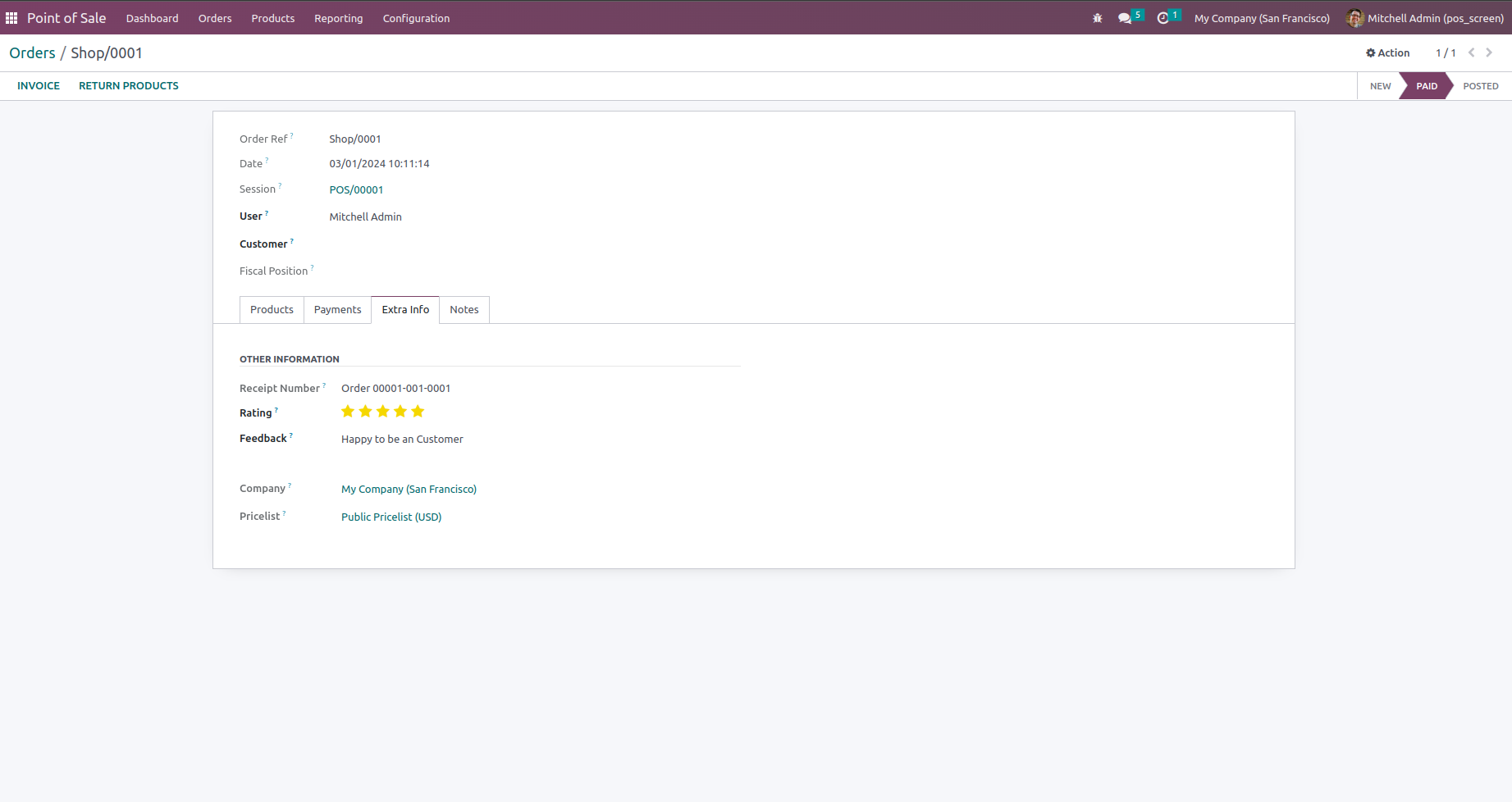
Task: Open Mitchell Admin user menu
Action: 1425,18
